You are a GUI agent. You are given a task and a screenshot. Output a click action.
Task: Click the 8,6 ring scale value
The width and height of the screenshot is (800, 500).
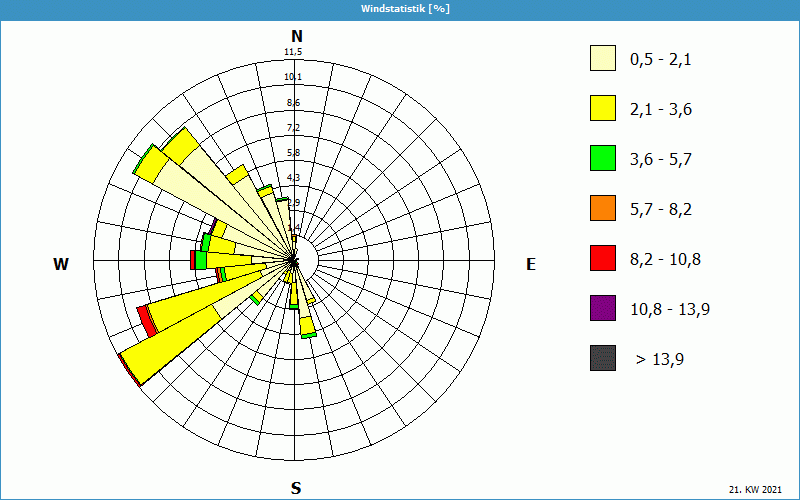tap(293, 103)
